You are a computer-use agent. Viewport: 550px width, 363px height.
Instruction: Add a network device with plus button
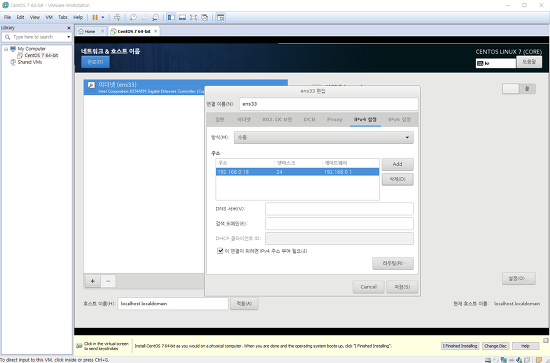[93, 281]
